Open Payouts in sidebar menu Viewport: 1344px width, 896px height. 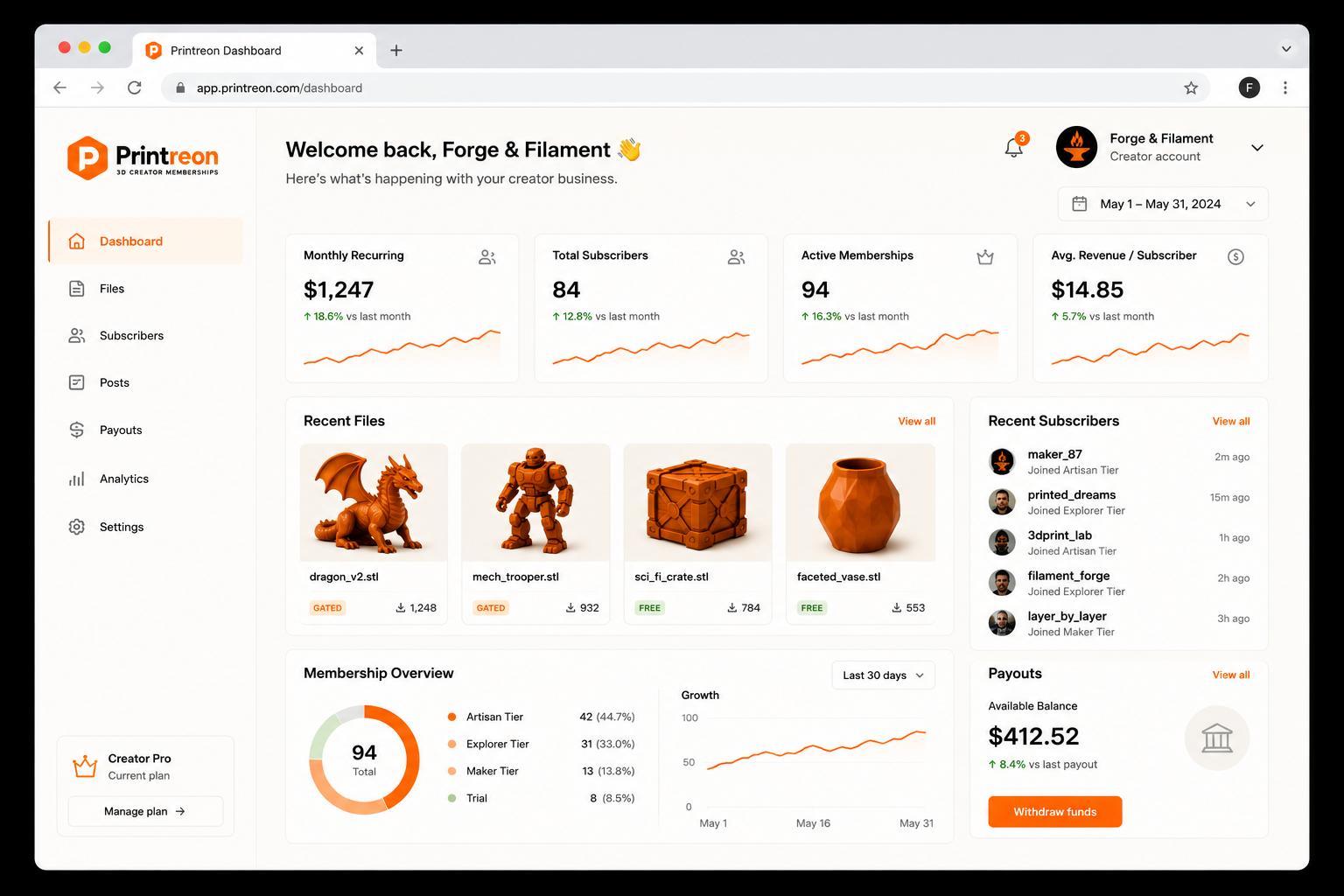(145, 430)
